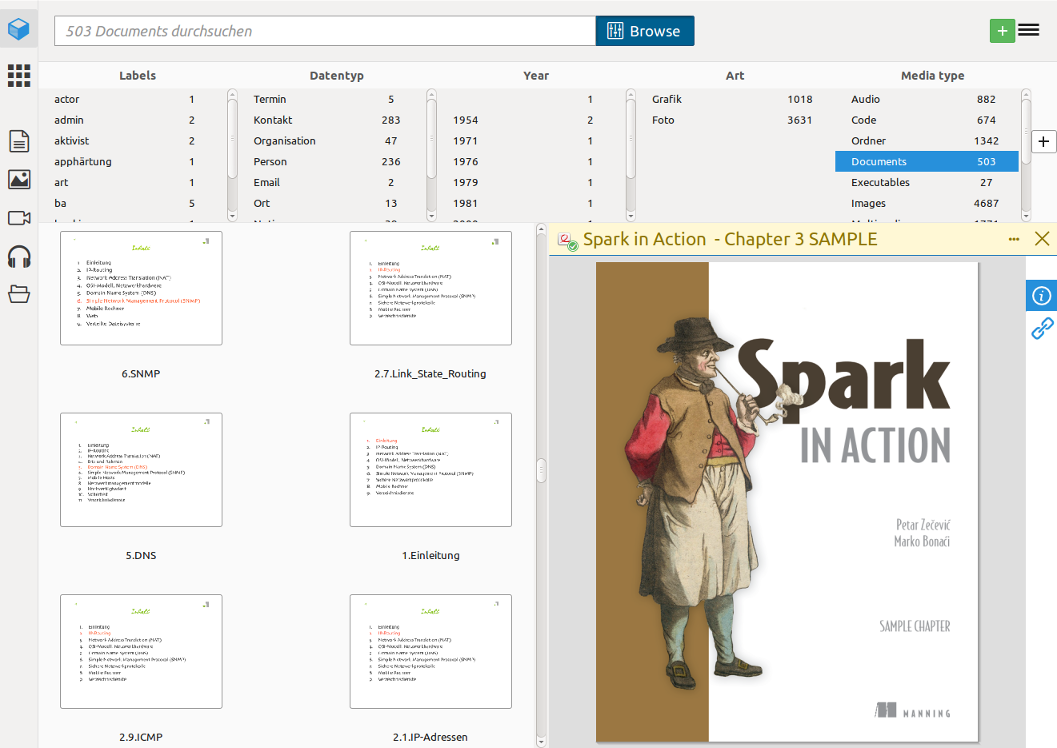The image size is (1057, 748).
Task: Select Ordner media type
Action: [927, 141]
